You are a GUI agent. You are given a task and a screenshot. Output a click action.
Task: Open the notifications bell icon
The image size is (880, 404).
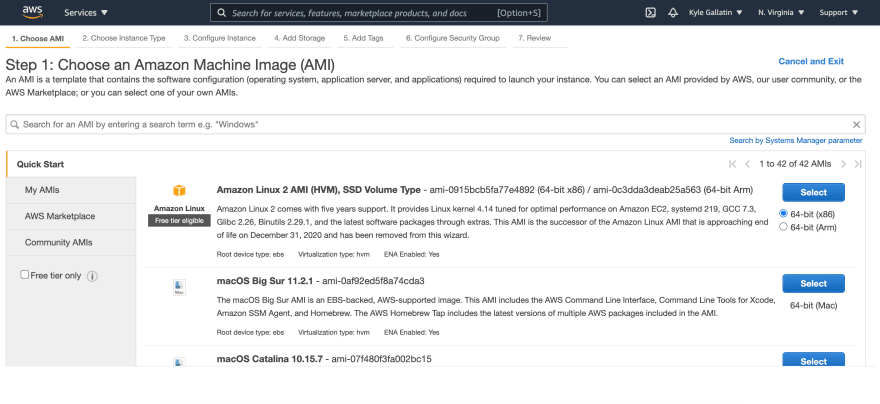tap(673, 12)
